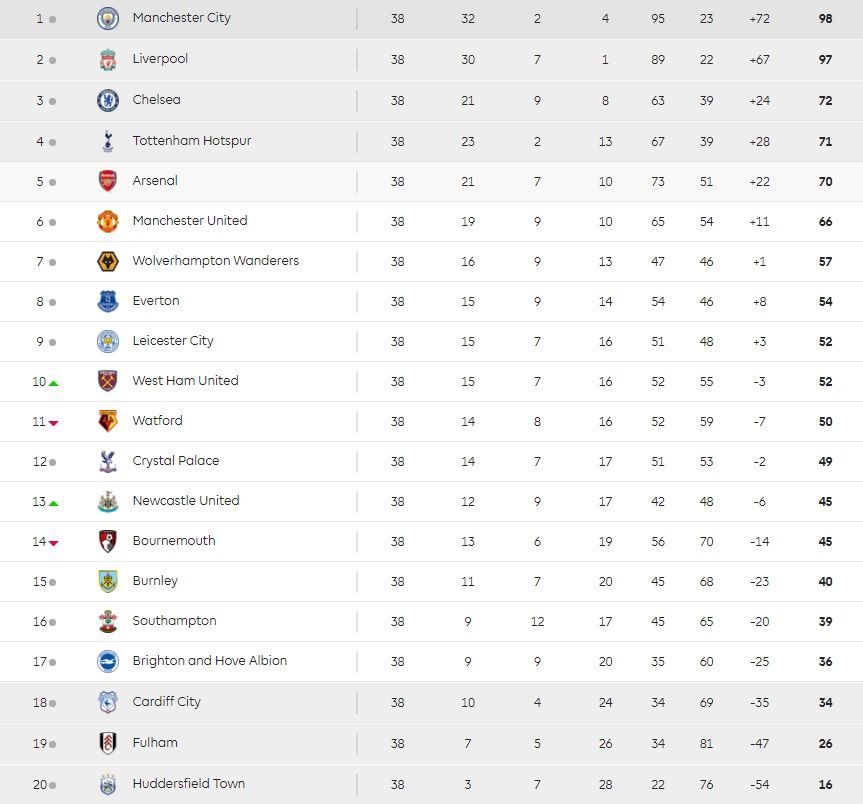Expand West Ham United's green up arrow
The image size is (863, 804).
(x=53, y=383)
